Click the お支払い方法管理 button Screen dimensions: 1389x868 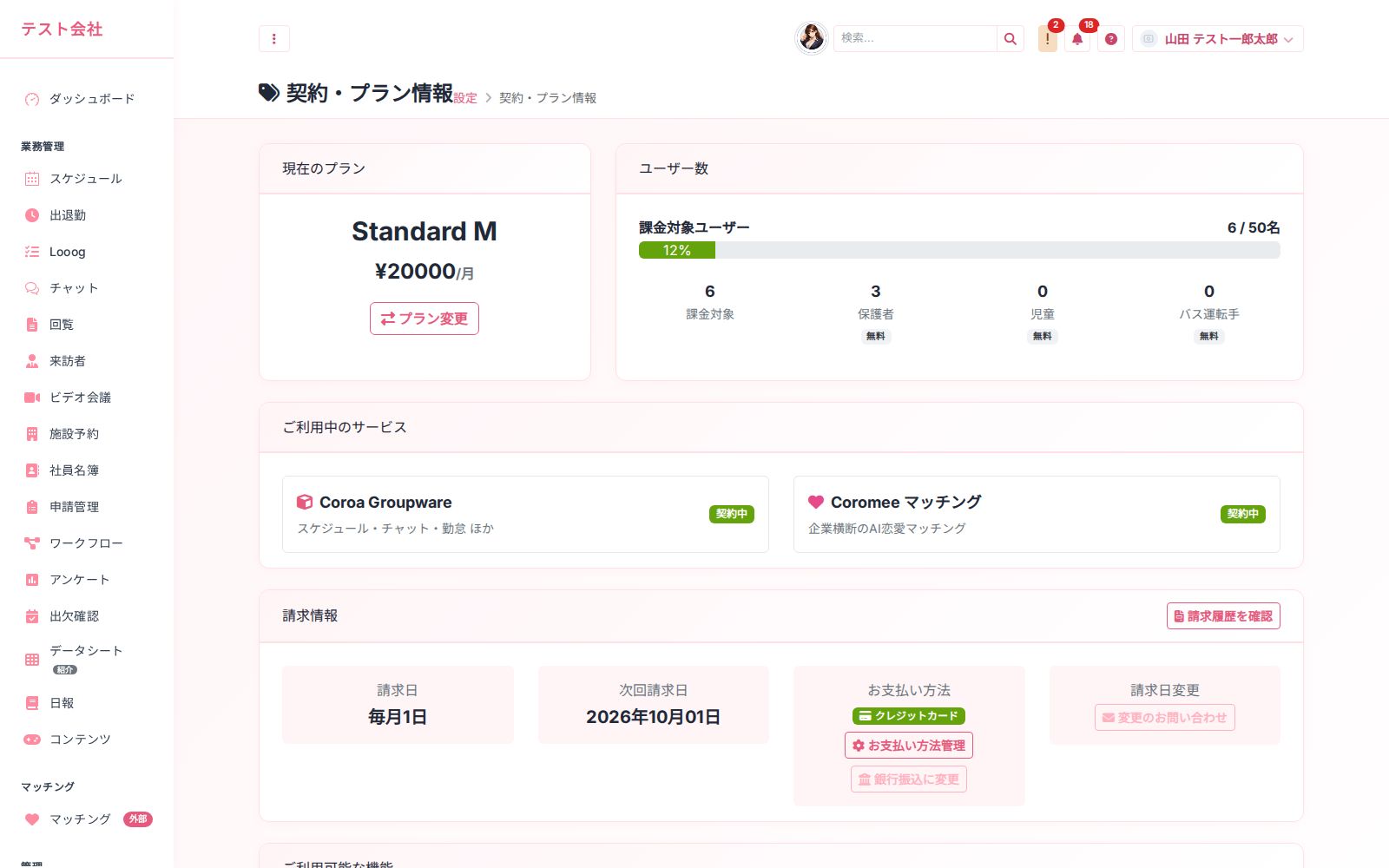pyautogui.click(x=909, y=746)
